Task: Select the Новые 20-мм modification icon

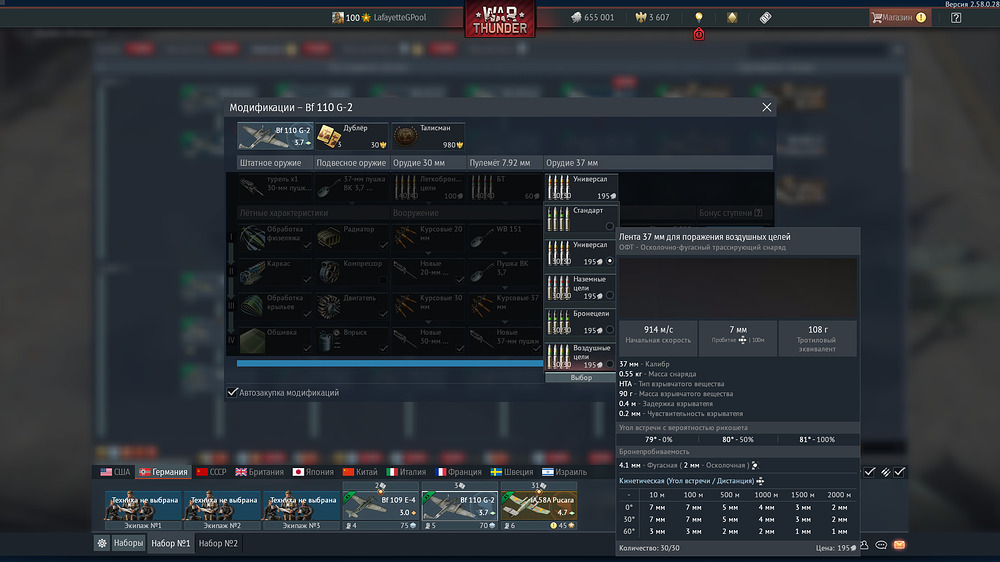Action: (x=406, y=271)
